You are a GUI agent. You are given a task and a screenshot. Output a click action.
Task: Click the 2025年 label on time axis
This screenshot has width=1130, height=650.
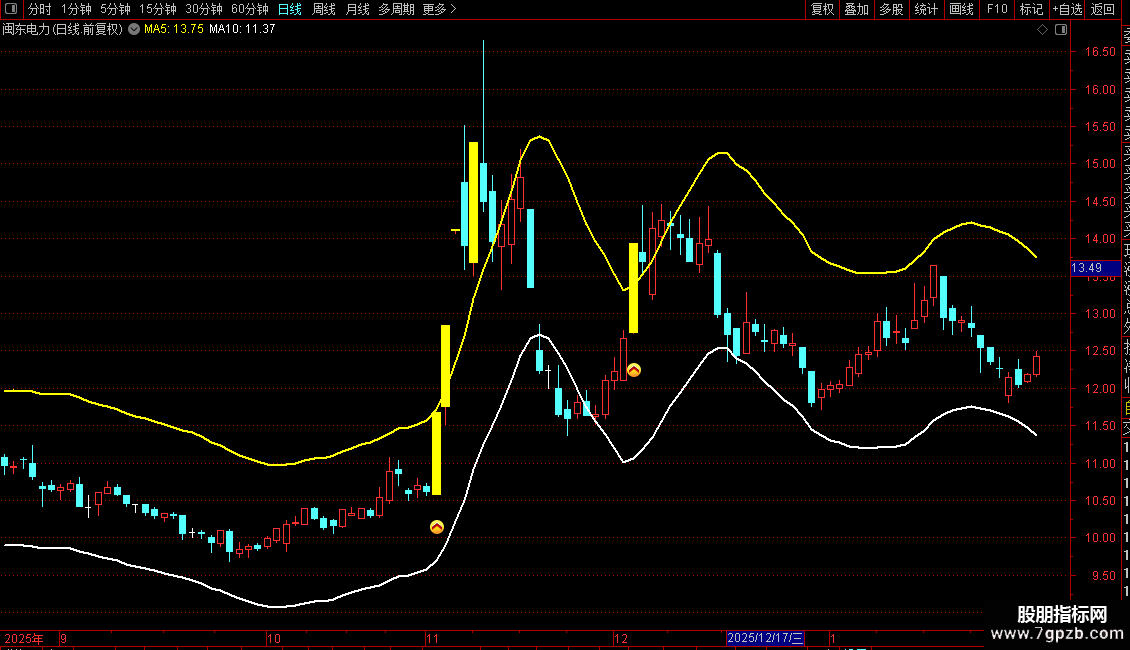coord(24,638)
